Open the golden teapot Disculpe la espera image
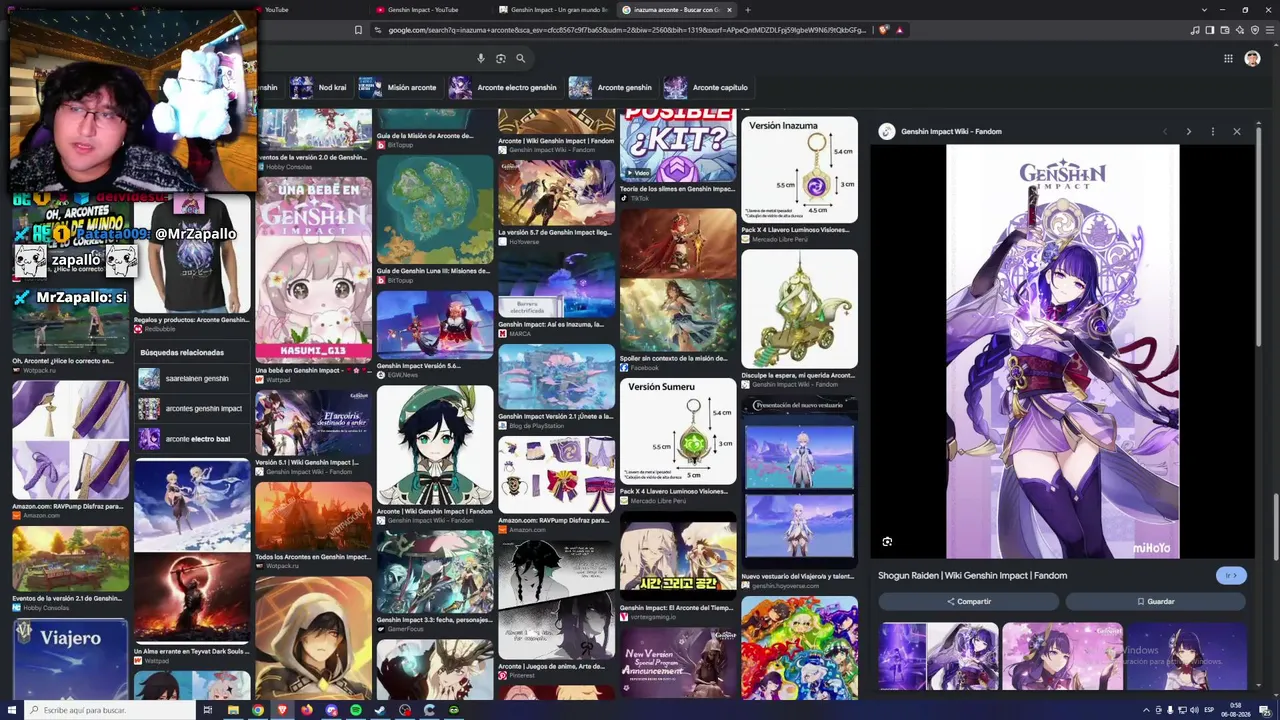The width and height of the screenshot is (1280, 720). click(799, 309)
